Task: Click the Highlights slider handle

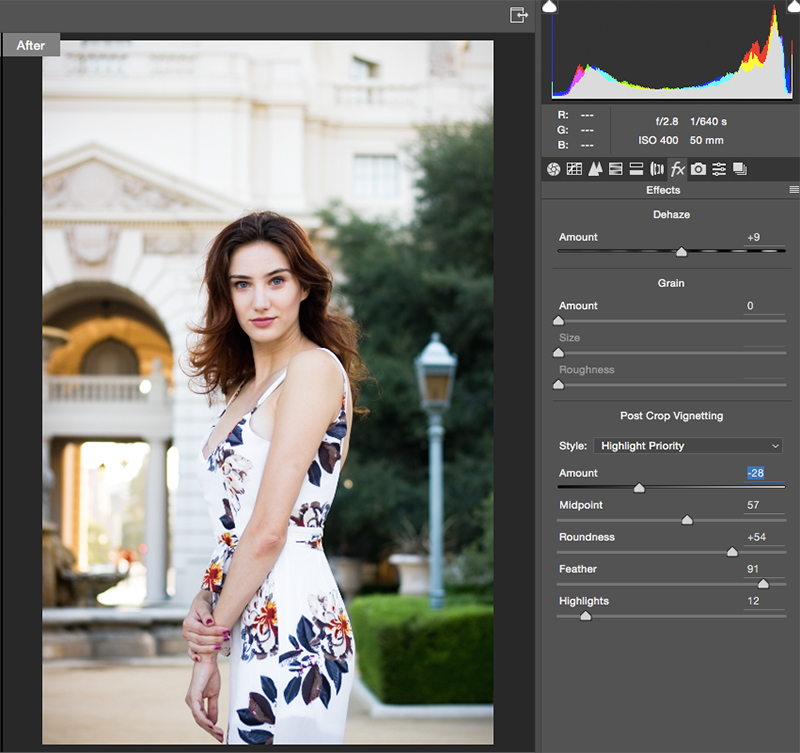Action: point(586,616)
